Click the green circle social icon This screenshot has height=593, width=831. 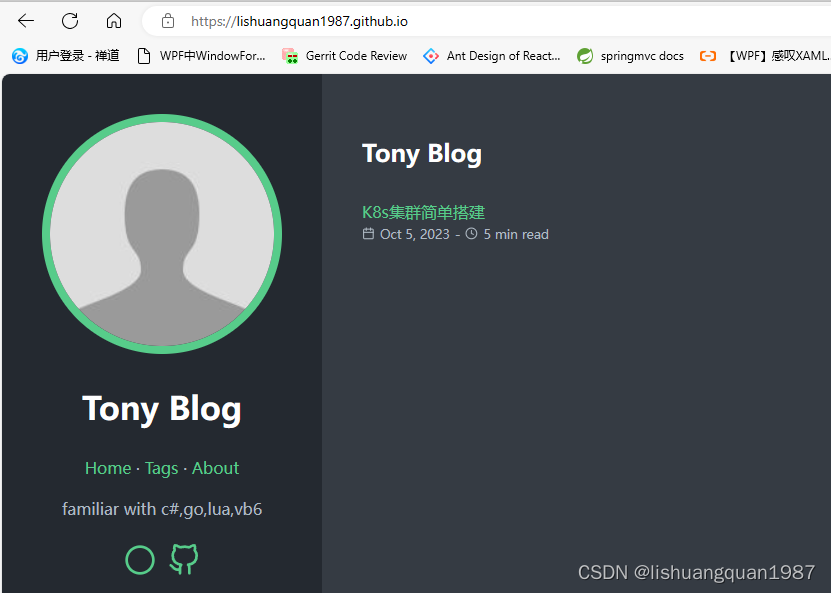[x=140, y=560]
